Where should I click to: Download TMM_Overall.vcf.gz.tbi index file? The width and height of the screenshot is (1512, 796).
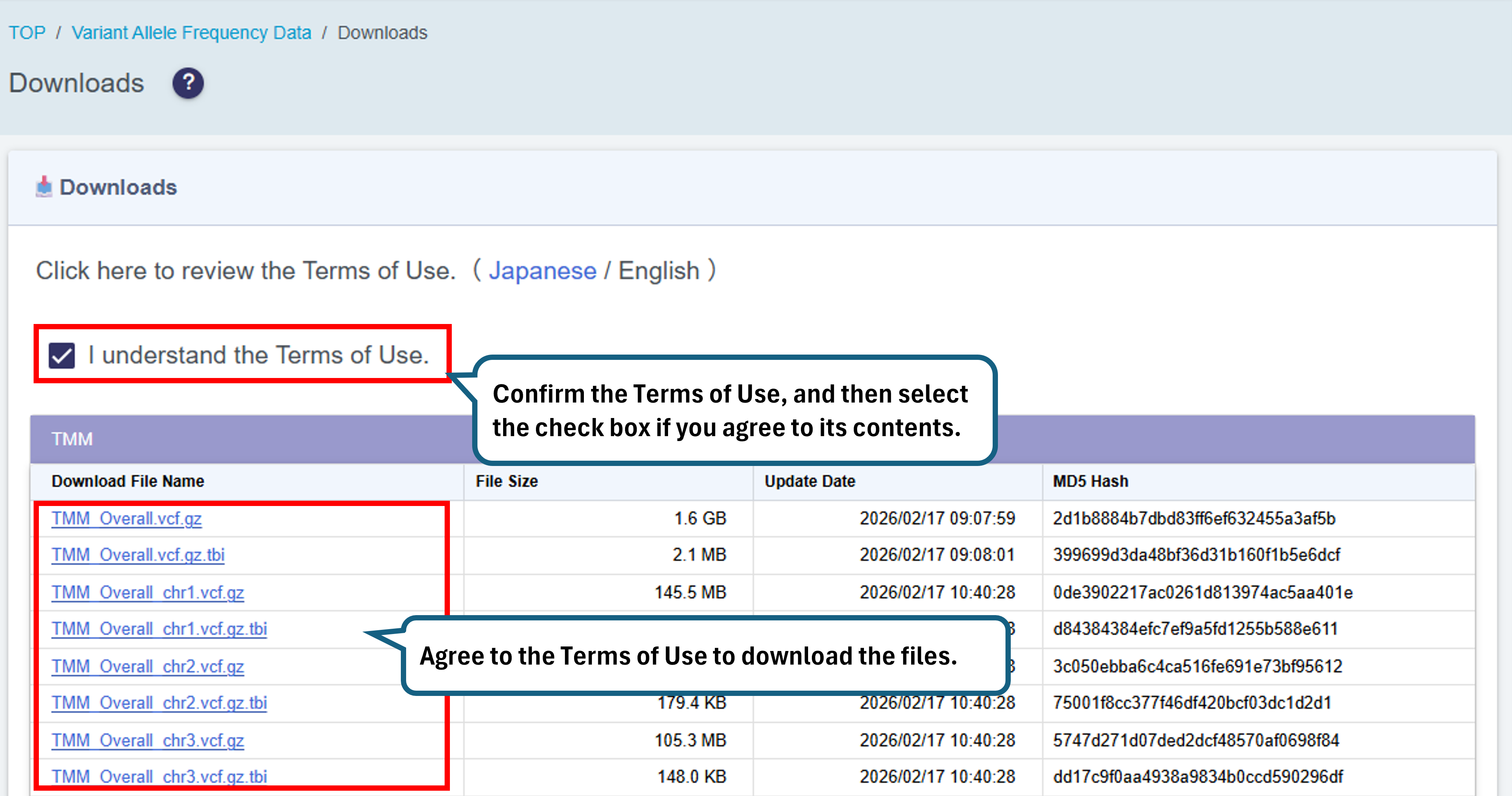[x=138, y=555]
